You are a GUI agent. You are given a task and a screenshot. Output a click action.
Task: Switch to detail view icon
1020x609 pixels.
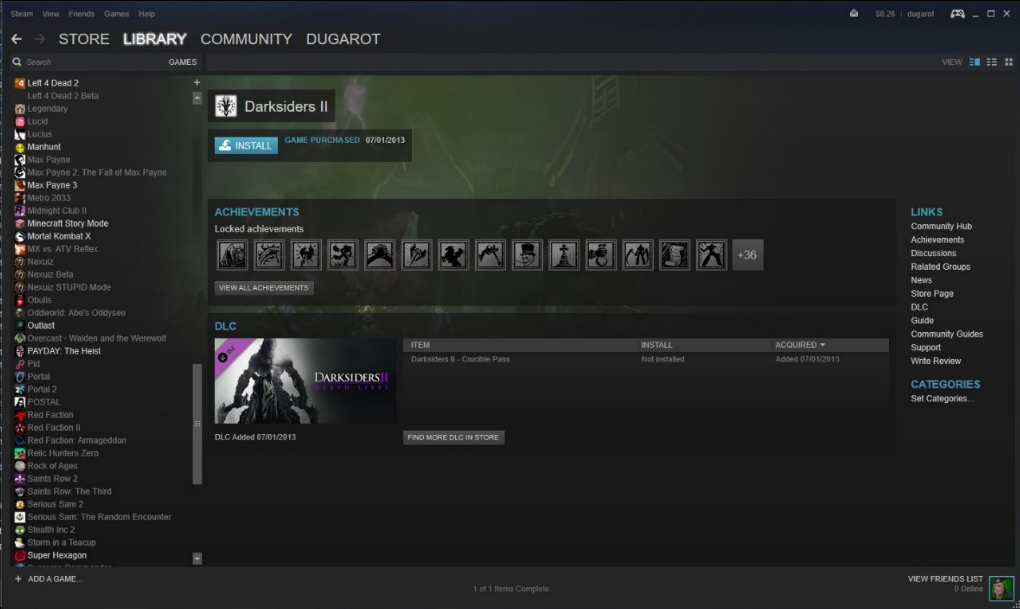[974, 62]
